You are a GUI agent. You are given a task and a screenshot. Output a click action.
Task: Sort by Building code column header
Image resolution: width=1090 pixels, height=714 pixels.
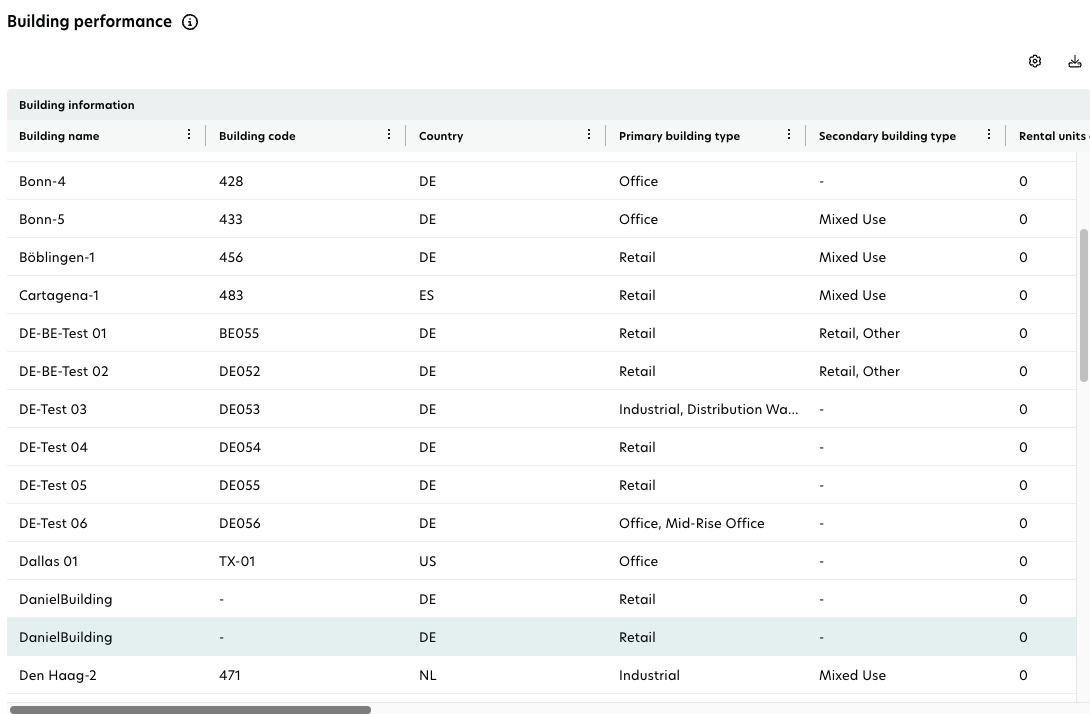(257, 136)
